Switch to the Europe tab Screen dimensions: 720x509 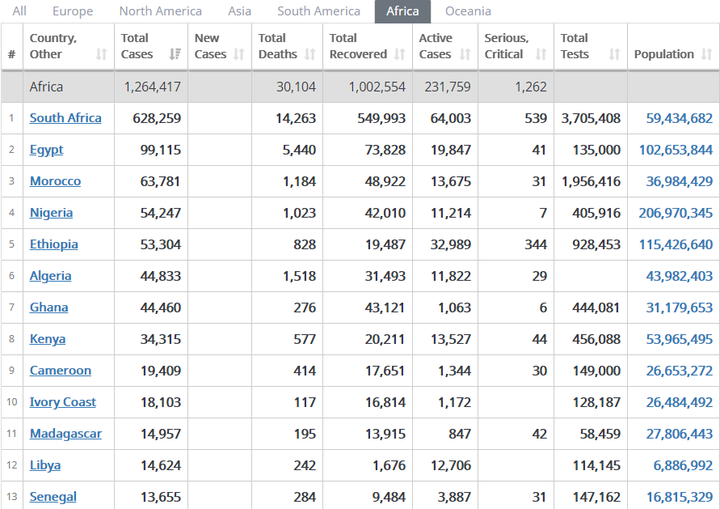click(72, 11)
